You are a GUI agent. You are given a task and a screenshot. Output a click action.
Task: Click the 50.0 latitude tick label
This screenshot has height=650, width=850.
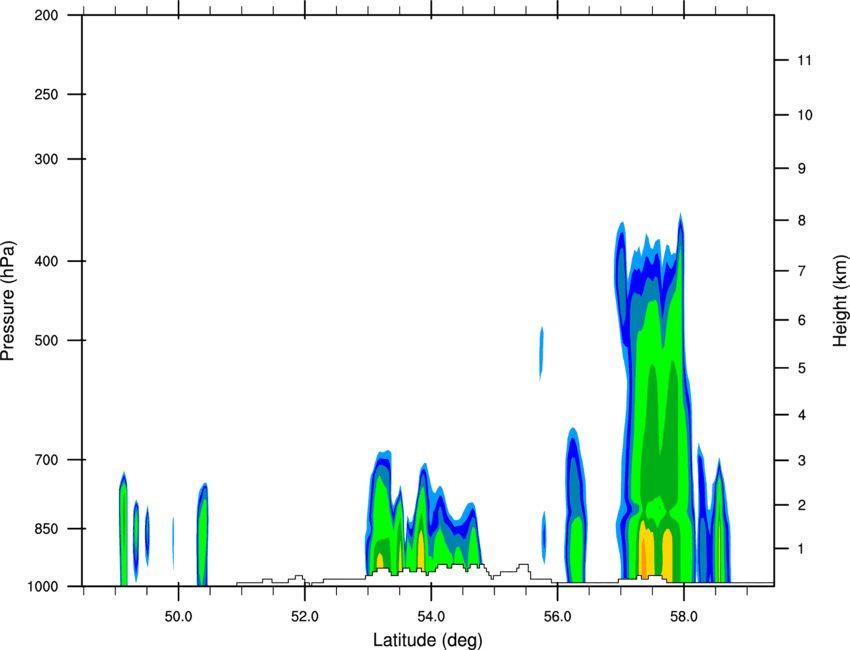point(178,617)
